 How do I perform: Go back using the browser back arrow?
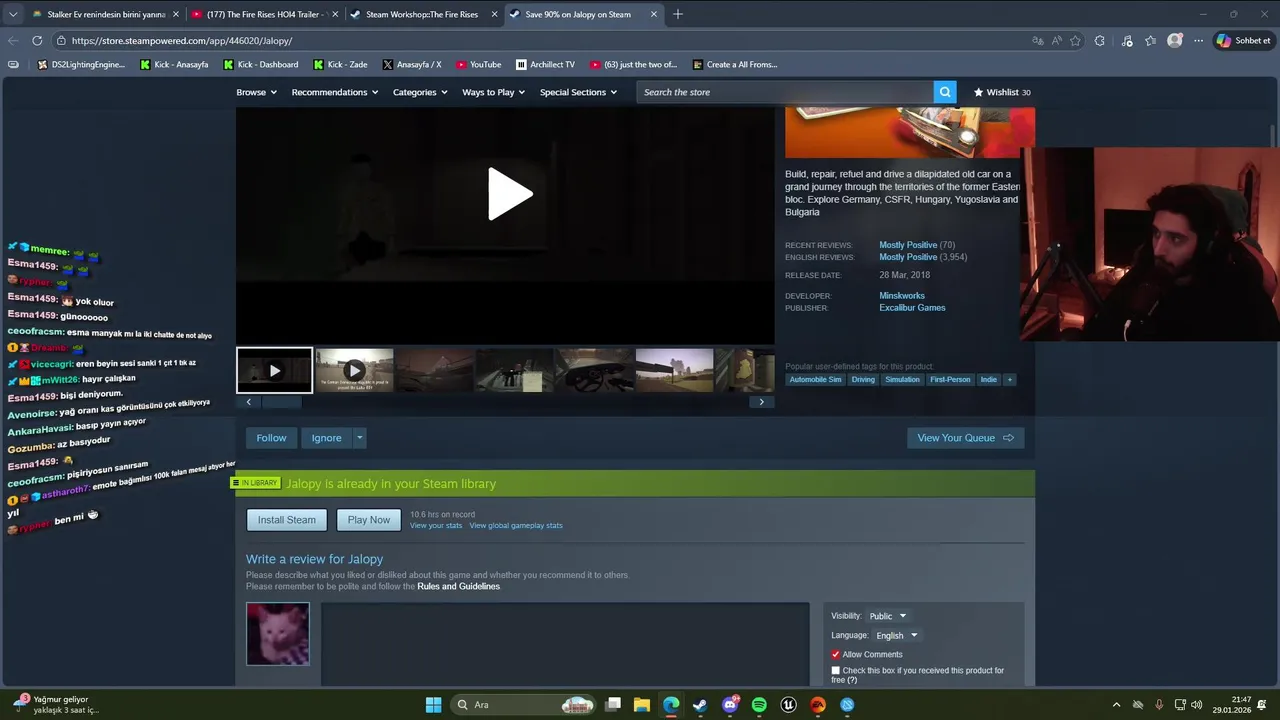click(x=13, y=41)
